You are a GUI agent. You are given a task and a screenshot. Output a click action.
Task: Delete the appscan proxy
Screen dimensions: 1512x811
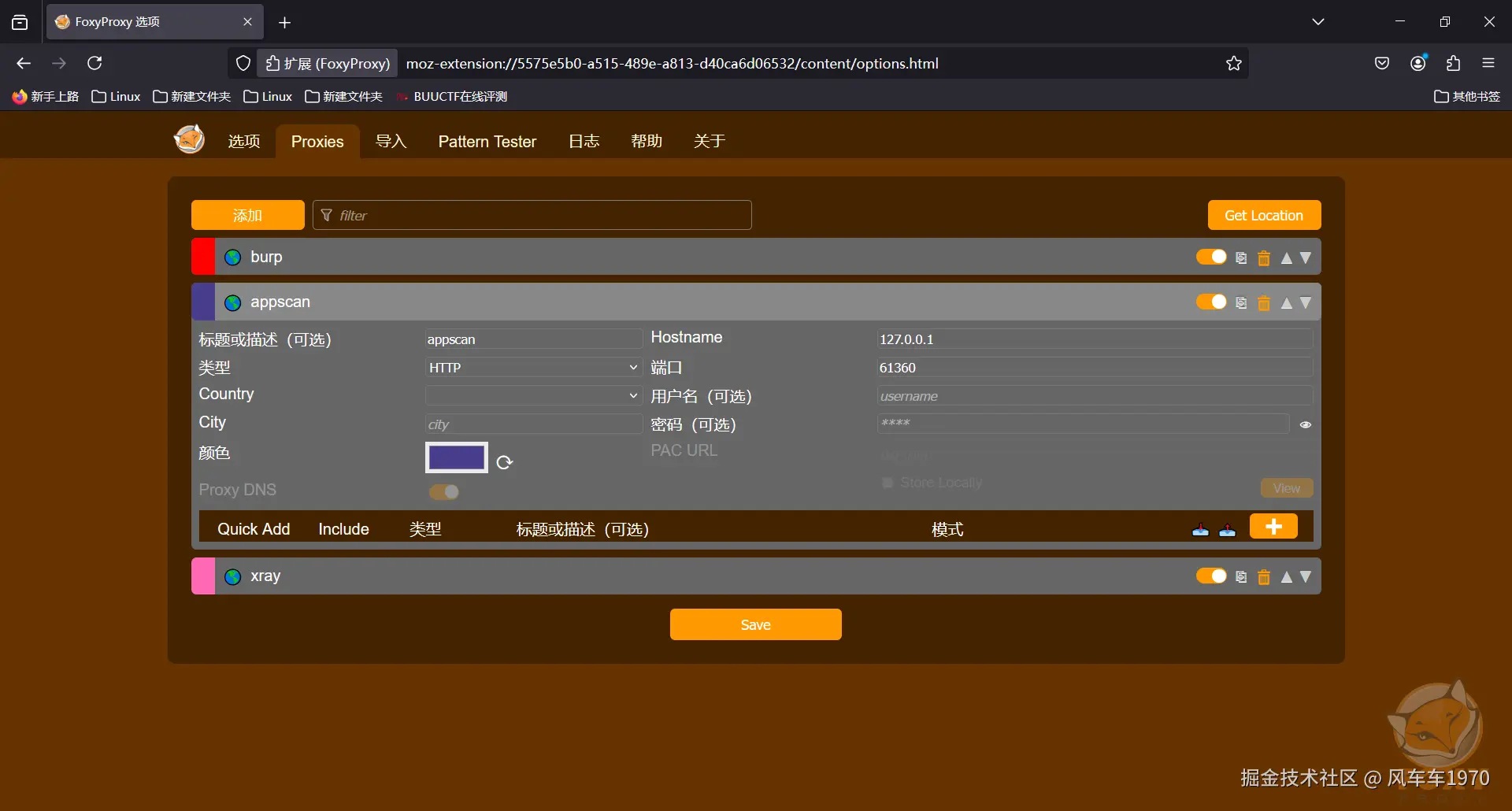coord(1264,303)
